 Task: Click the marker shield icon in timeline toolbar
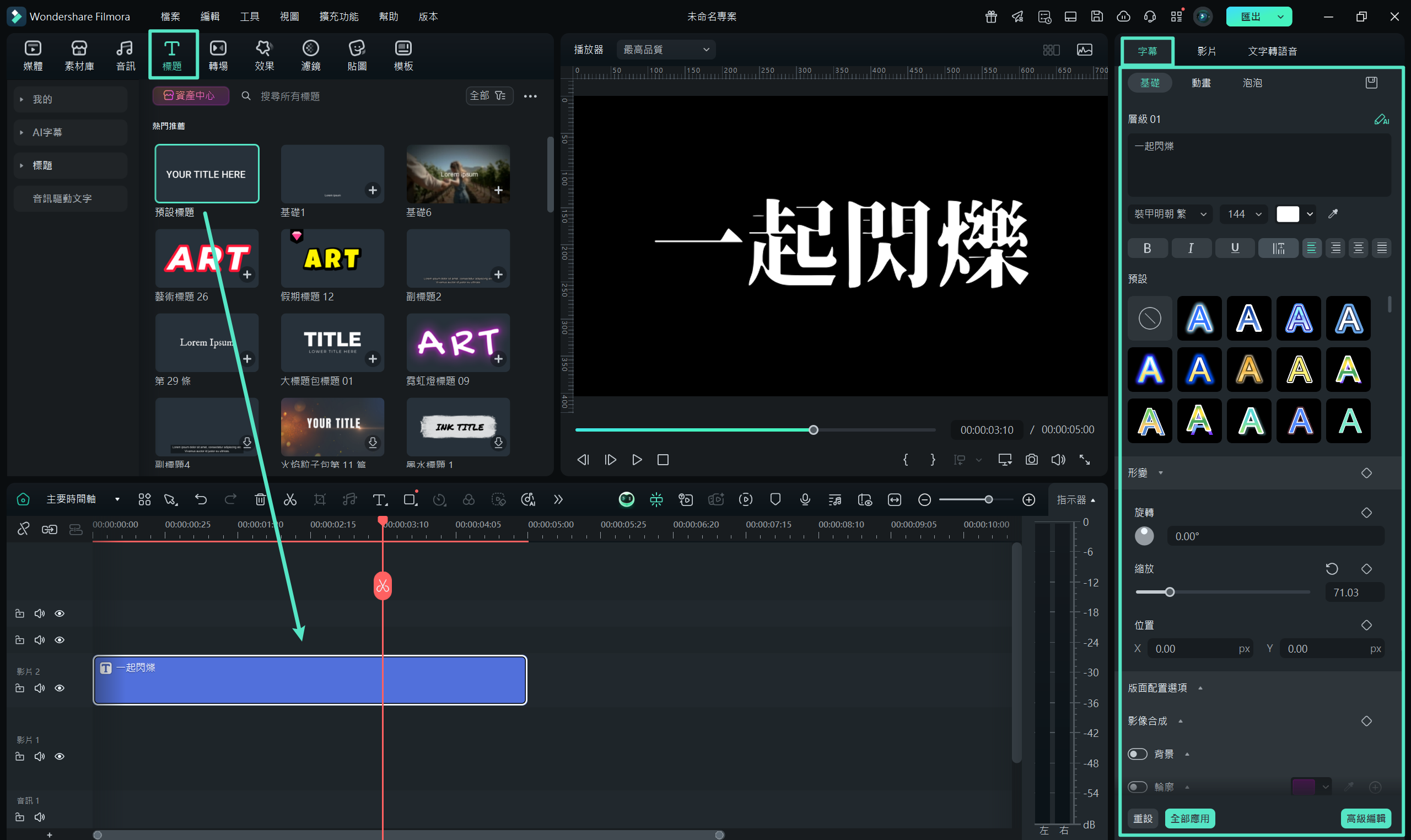pyautogui.click(x=775, y=499)
